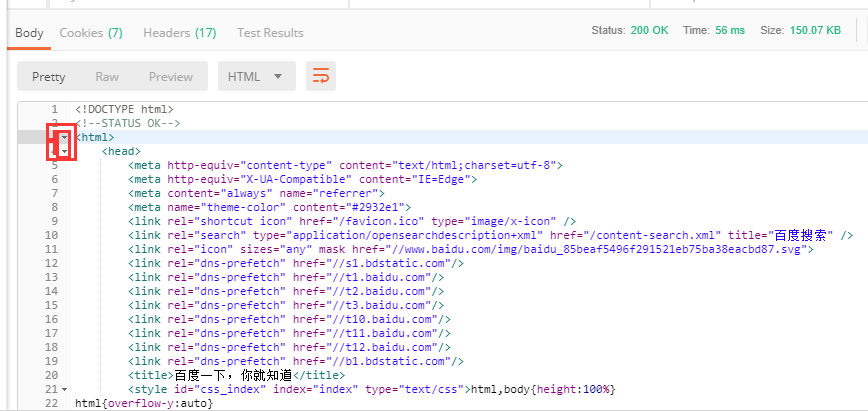Switch to the Body tab
Viewport: 868px width, 411px height.
pyautogui.click(x=29, y=33)
